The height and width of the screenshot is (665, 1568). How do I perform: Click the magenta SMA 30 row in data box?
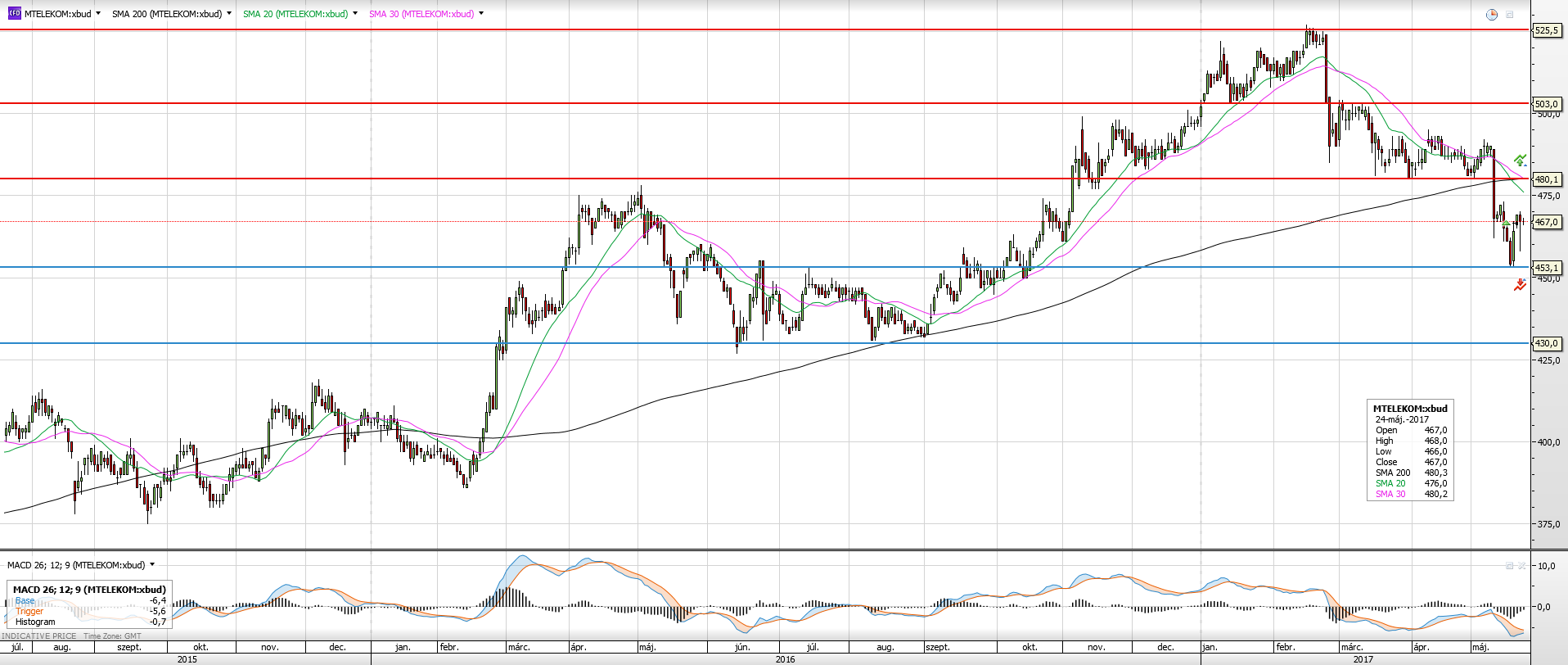pyautogui.click(x=1411, y=494)
